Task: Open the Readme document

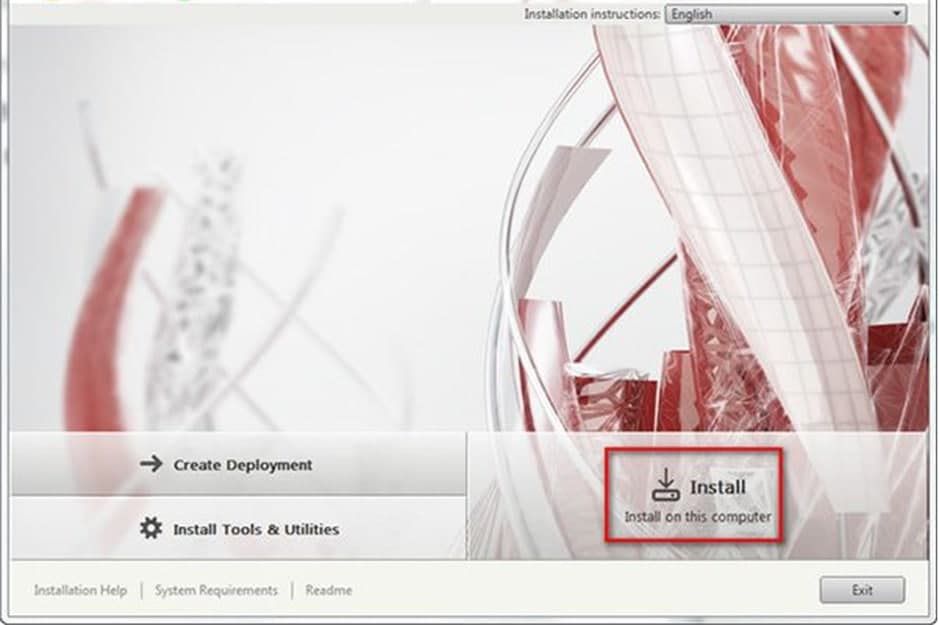Action: (x=330, y=590)
